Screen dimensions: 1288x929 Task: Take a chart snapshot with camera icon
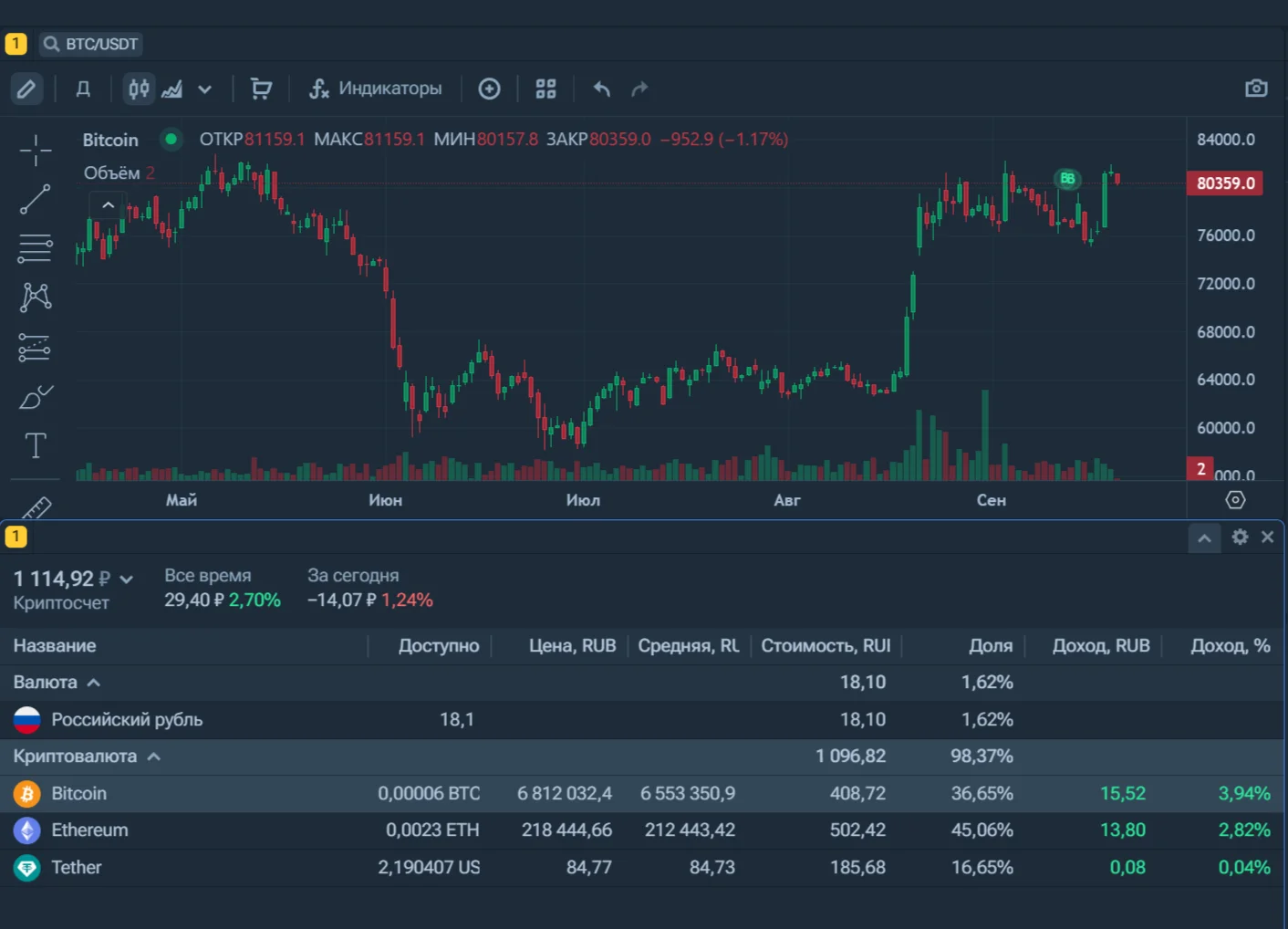[x=1256, y=88]
